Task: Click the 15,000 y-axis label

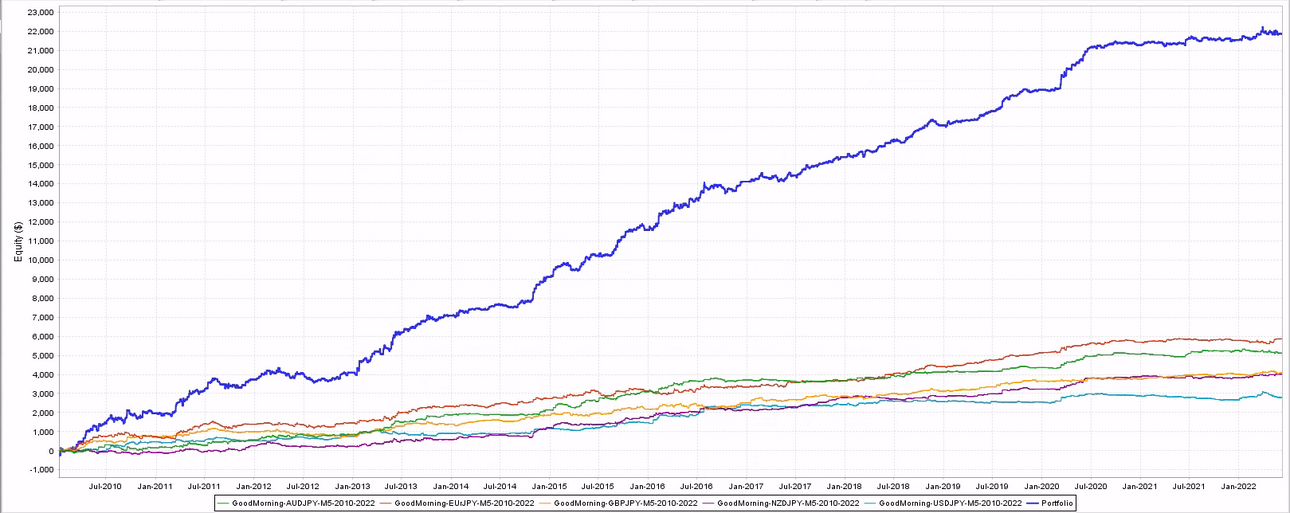Action: pyautogui.click(x=39, y=165)
